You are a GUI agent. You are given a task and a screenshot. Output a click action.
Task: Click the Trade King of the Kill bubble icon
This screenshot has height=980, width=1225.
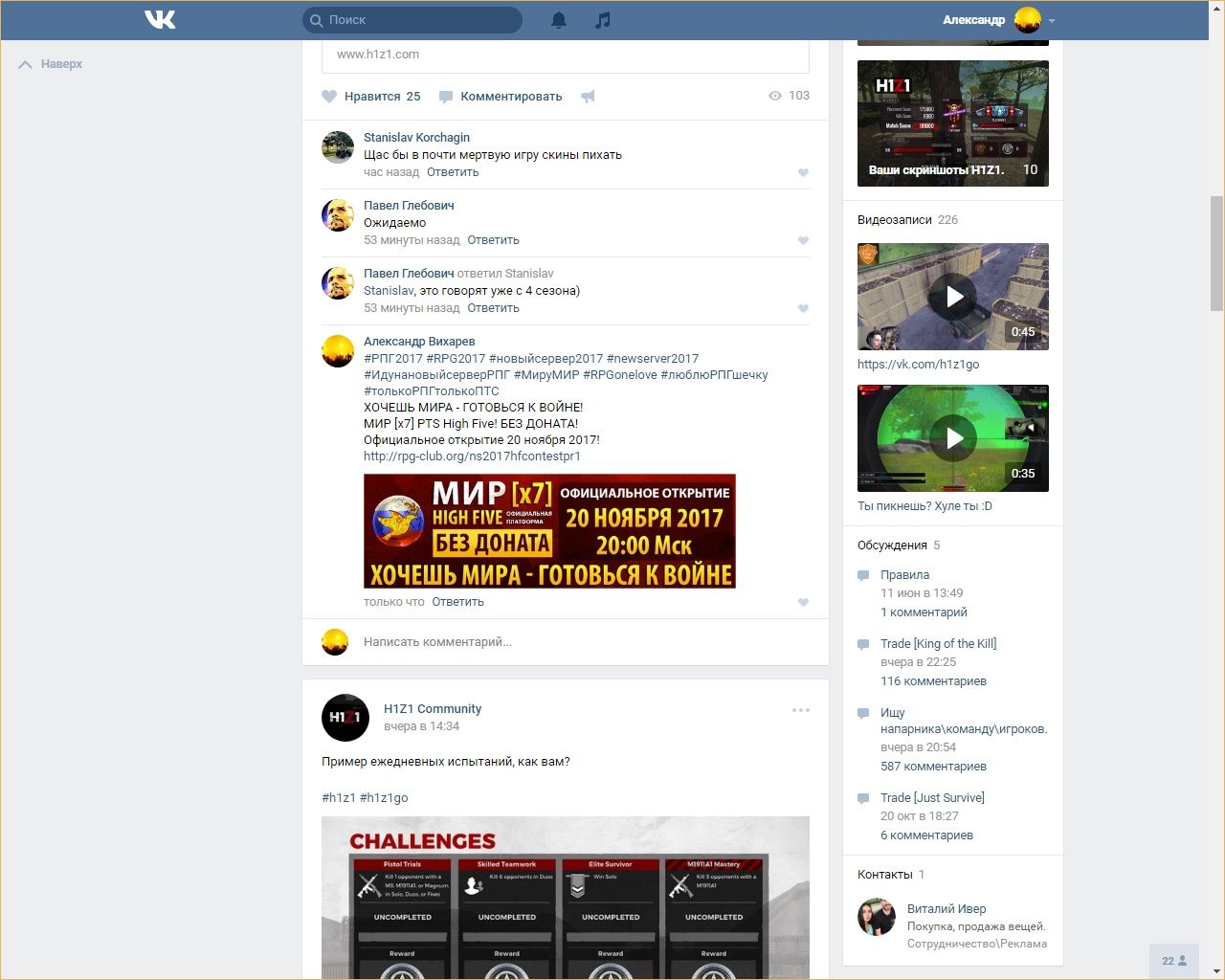pos(863,645)
